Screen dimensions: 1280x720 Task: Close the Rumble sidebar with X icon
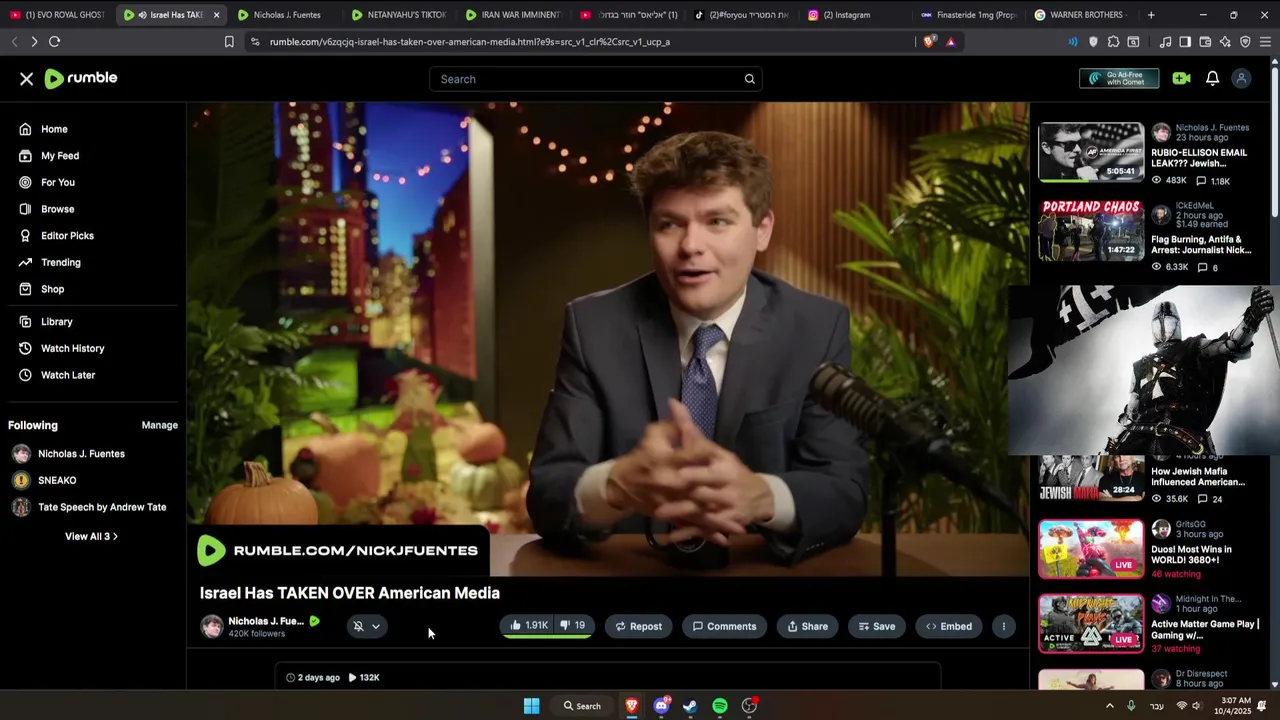[27, 79]
